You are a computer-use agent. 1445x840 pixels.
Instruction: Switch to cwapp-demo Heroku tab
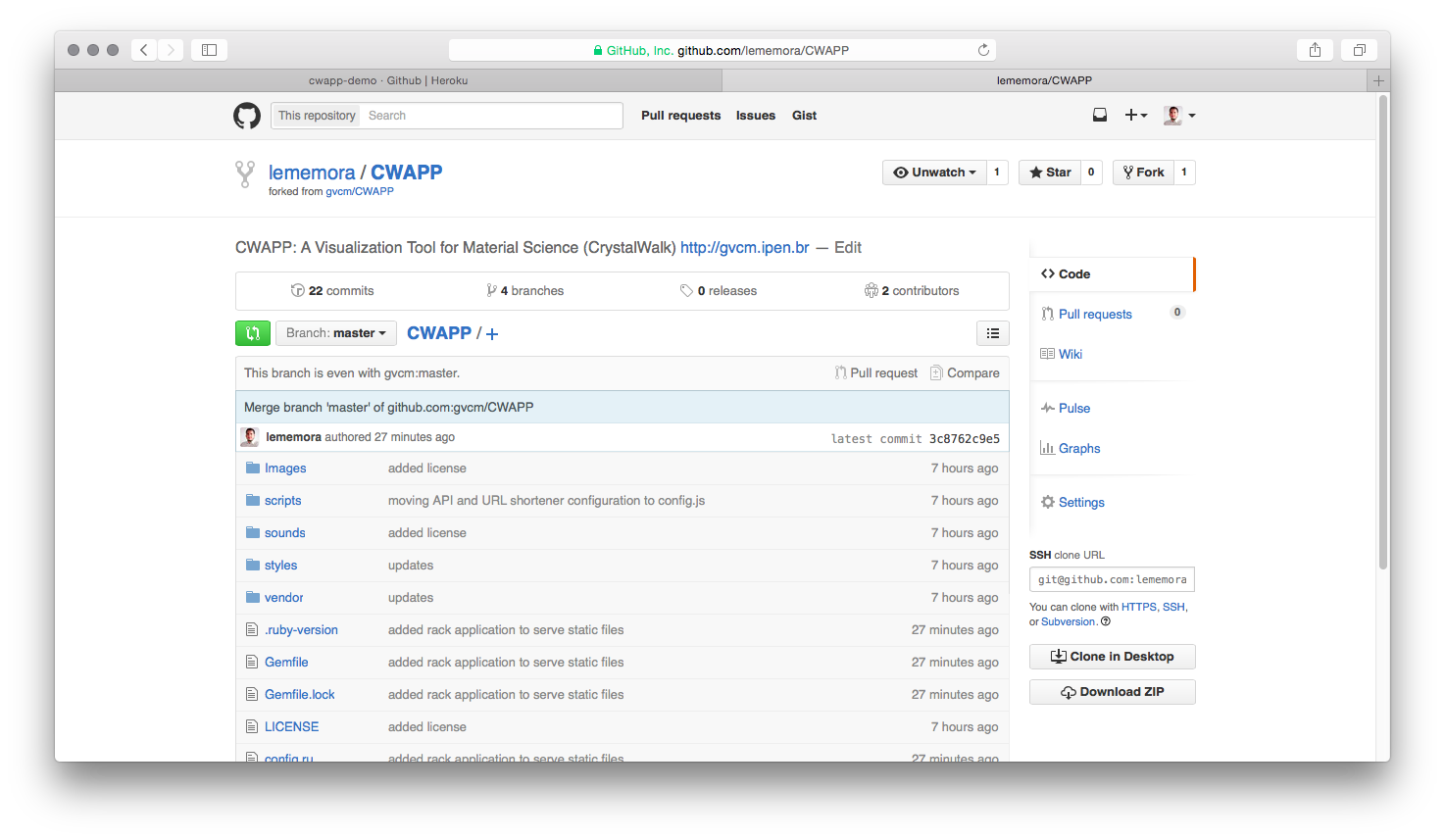(x=388, y=80)
